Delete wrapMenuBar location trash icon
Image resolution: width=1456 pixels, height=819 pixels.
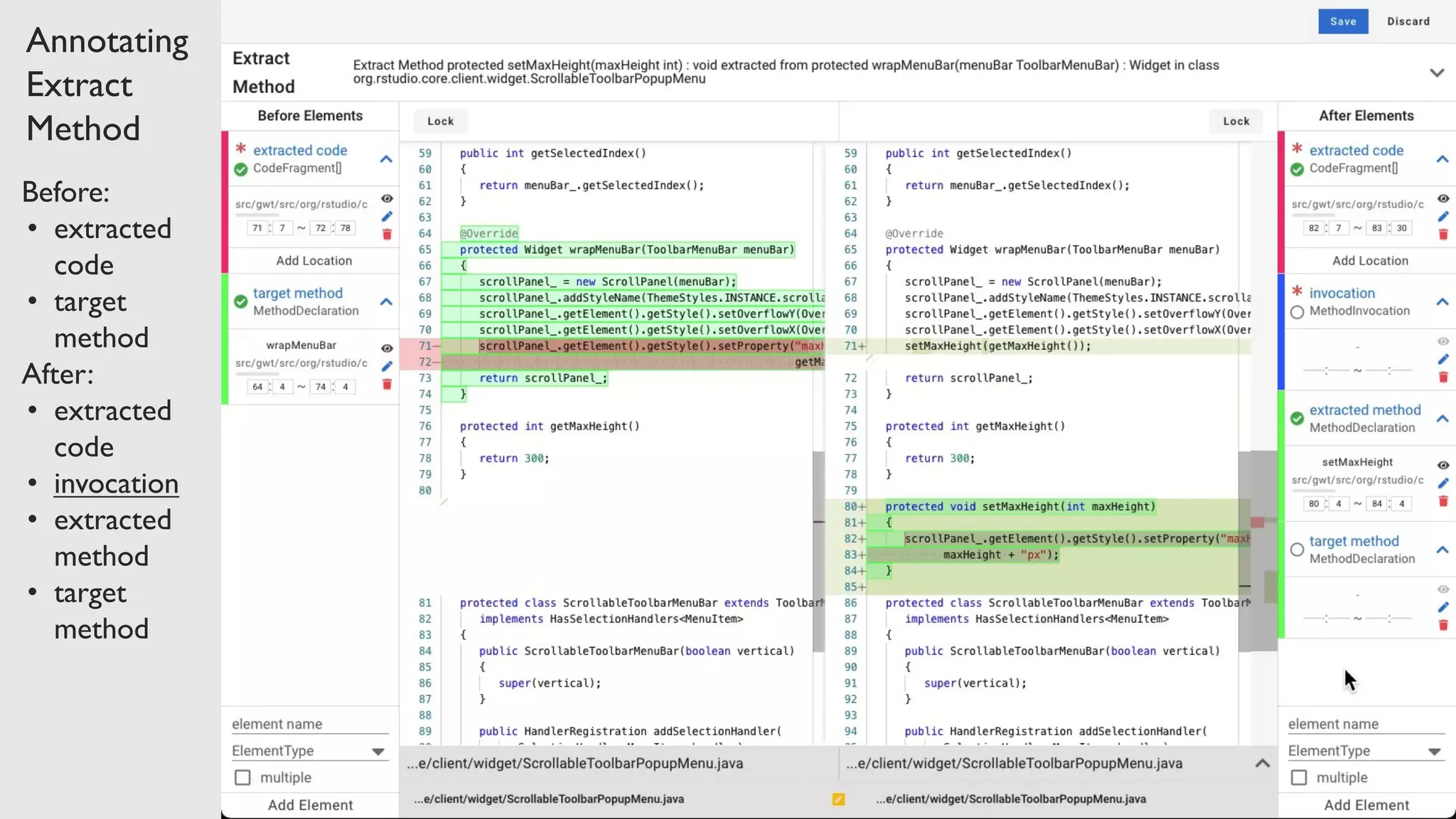(387, 384)
